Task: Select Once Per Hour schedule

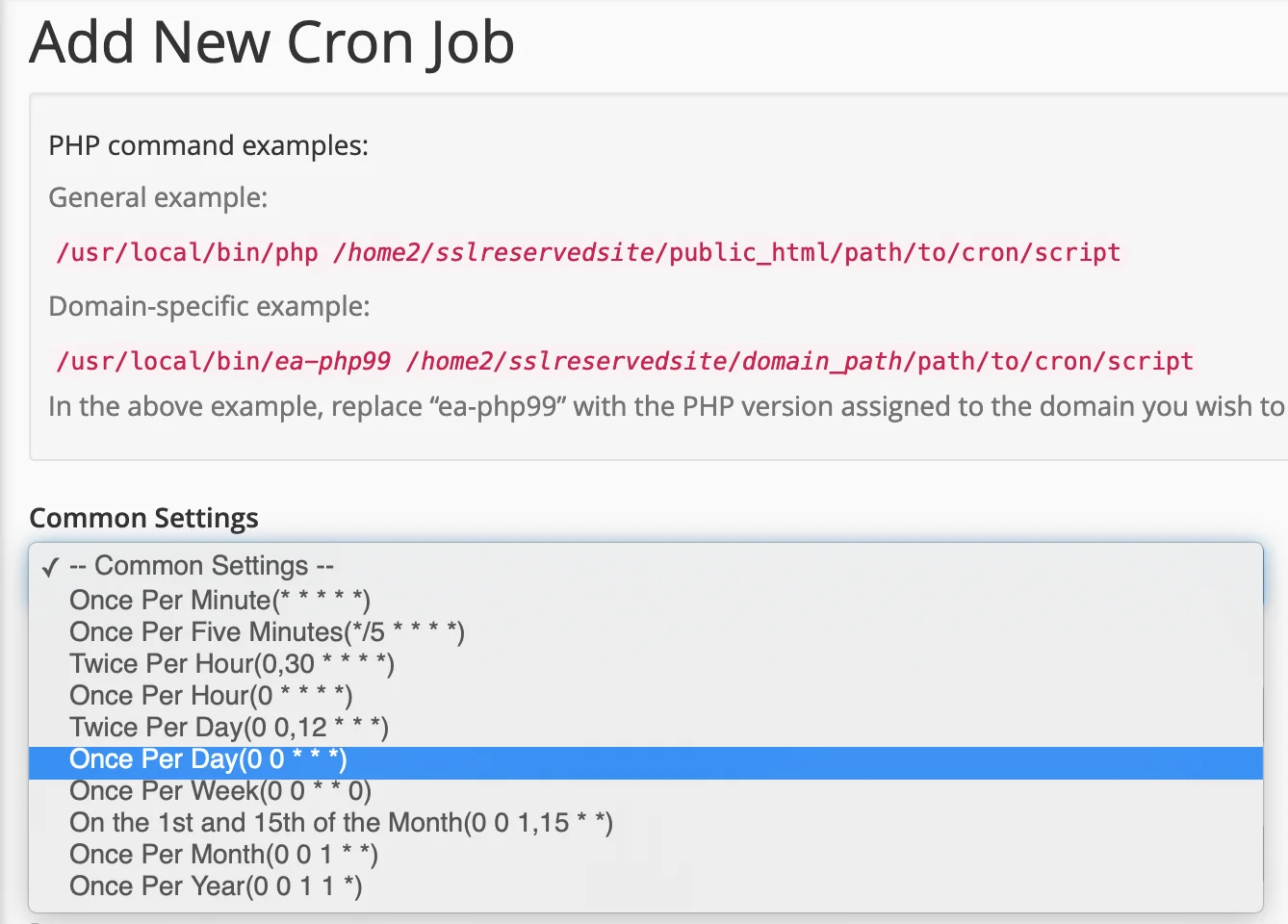Action: [211, 696]
